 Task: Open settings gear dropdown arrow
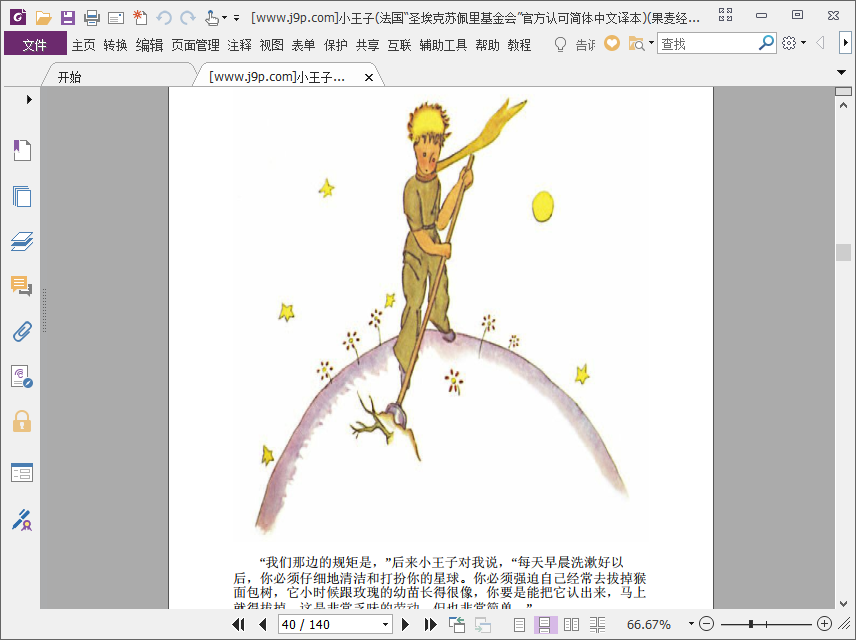804,43
